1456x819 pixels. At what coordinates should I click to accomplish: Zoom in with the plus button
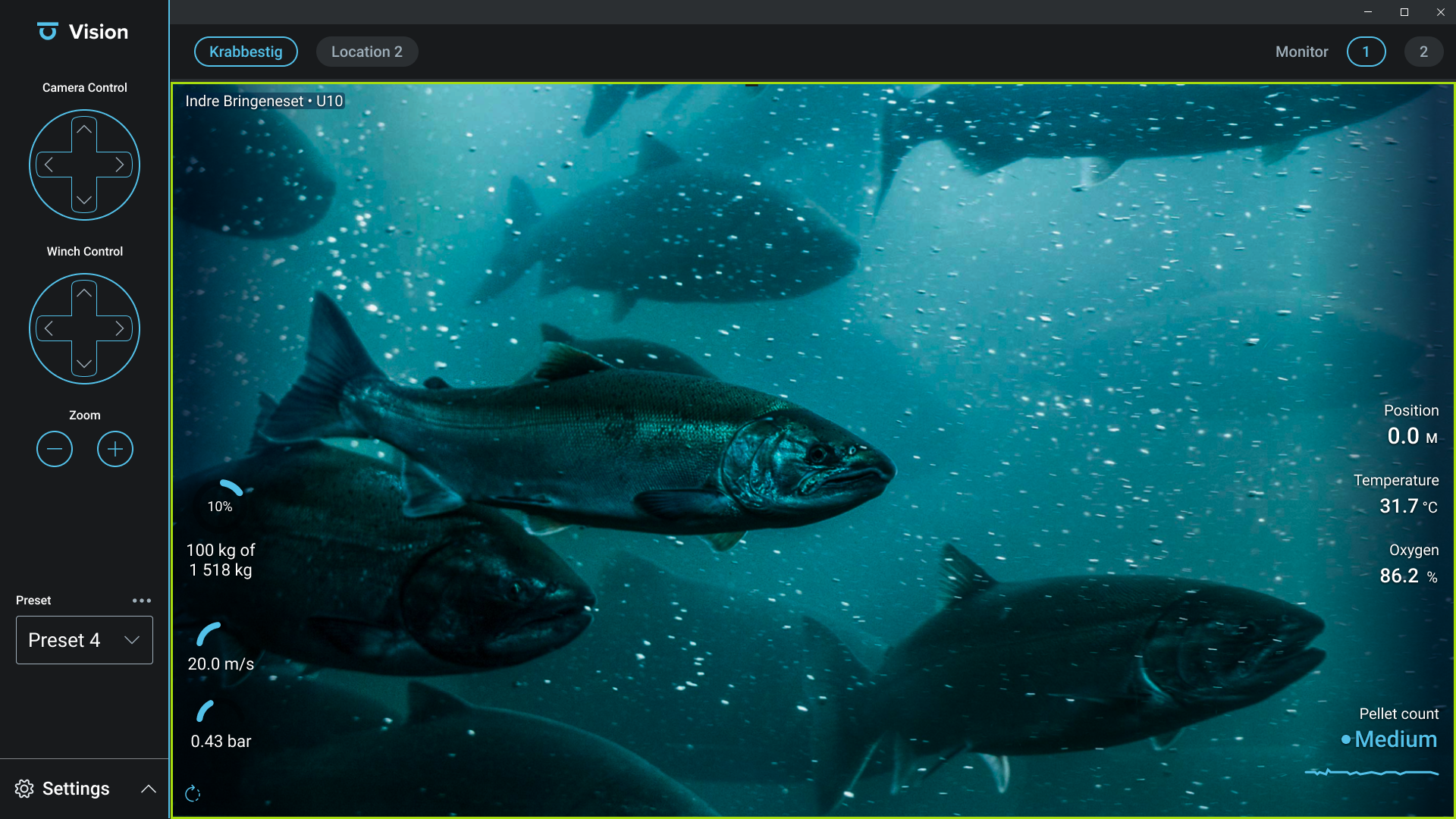[x=115, y=449]
